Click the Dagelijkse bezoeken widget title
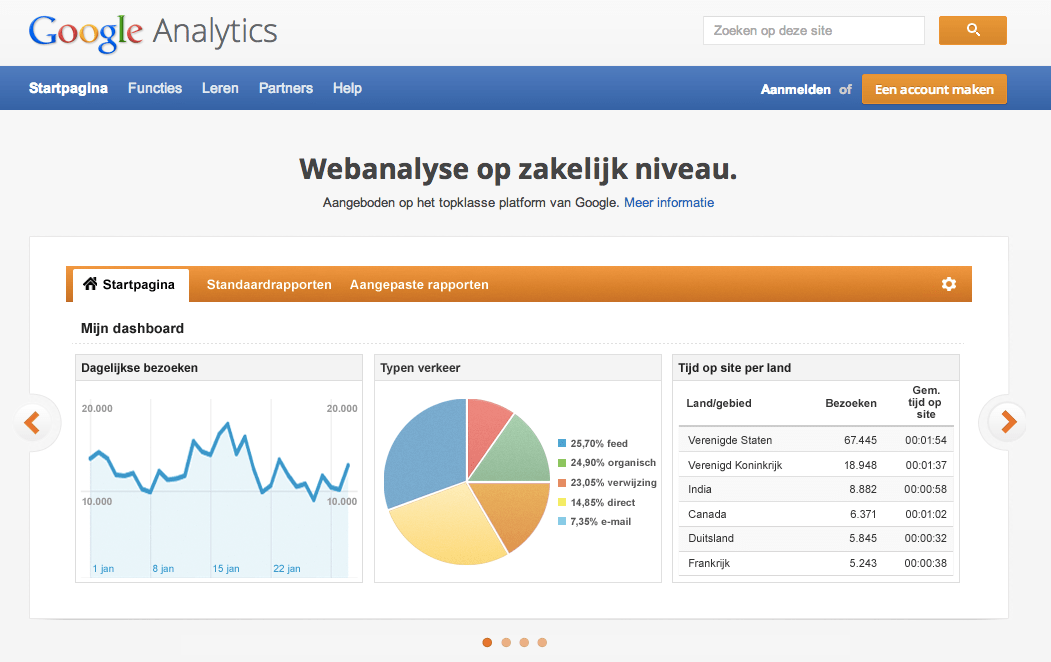 pos(139,368)
